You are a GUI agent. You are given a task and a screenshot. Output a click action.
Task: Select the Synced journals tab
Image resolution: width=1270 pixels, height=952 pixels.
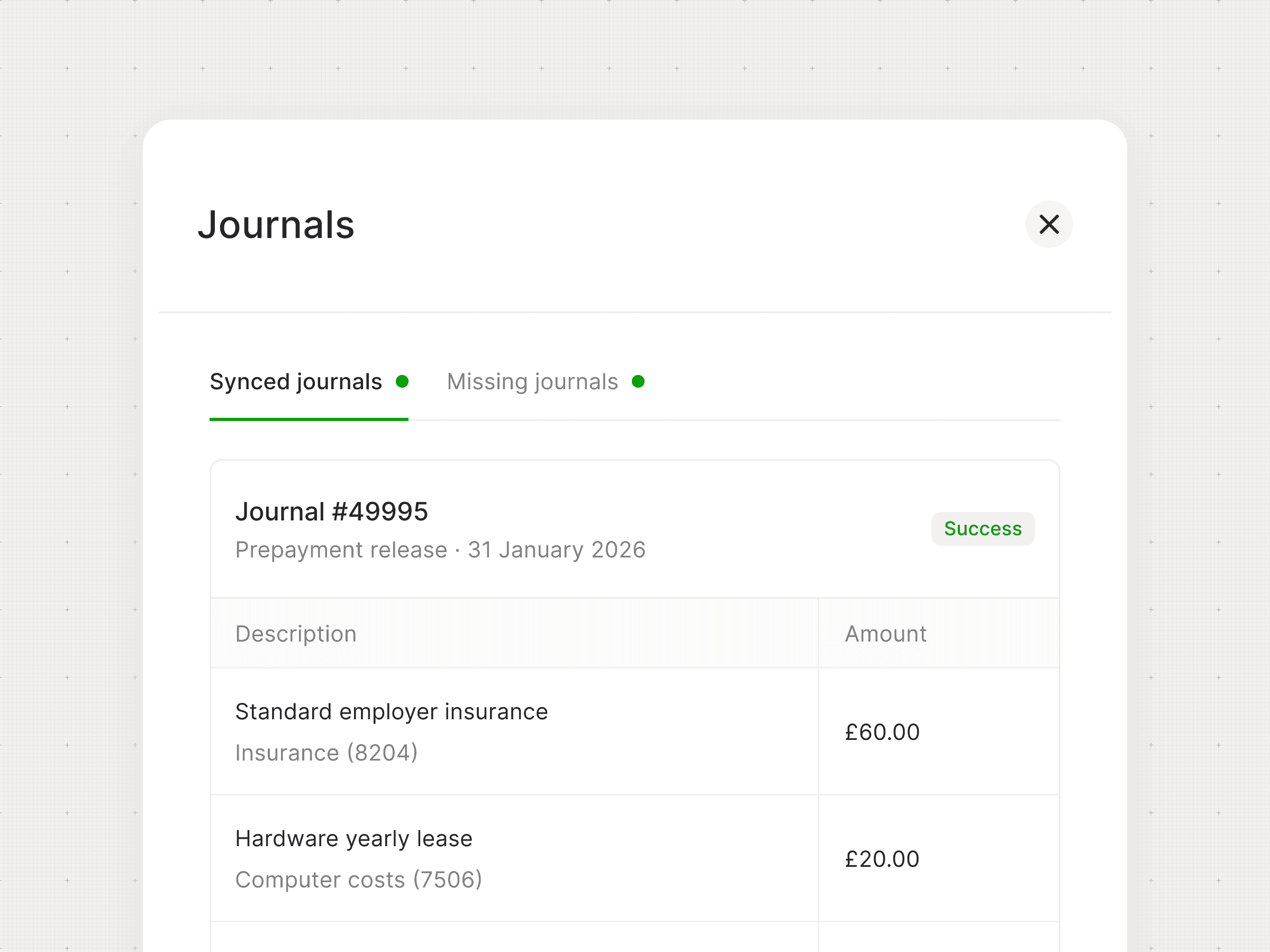coord(309,382)
